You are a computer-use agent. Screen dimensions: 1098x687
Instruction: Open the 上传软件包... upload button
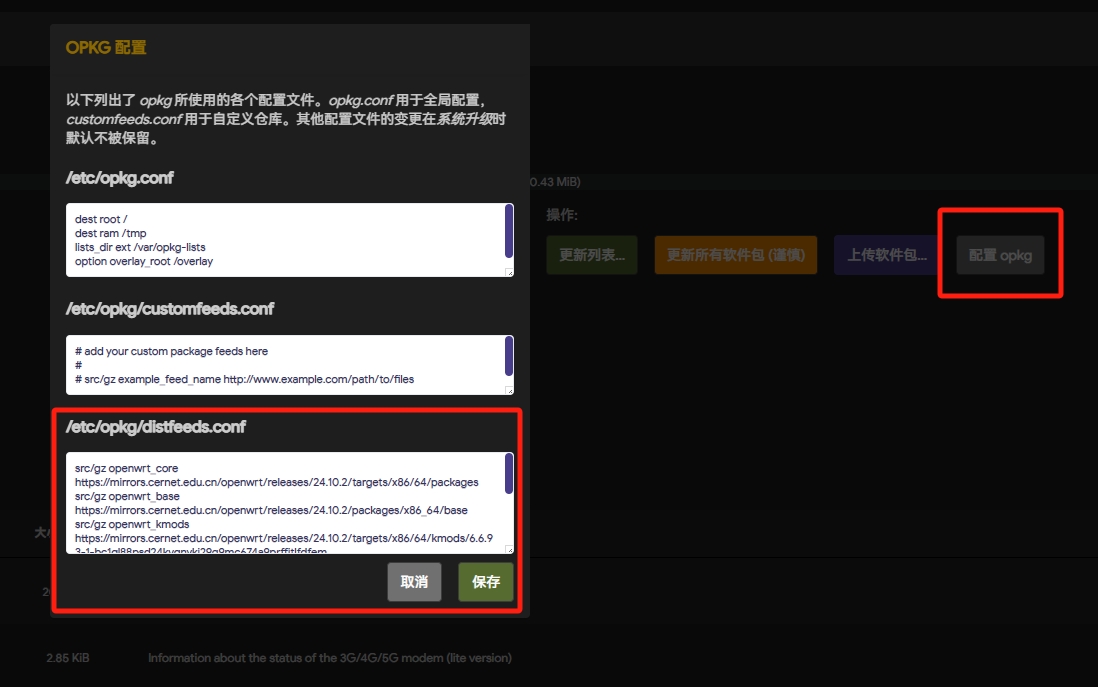[886, 255]
